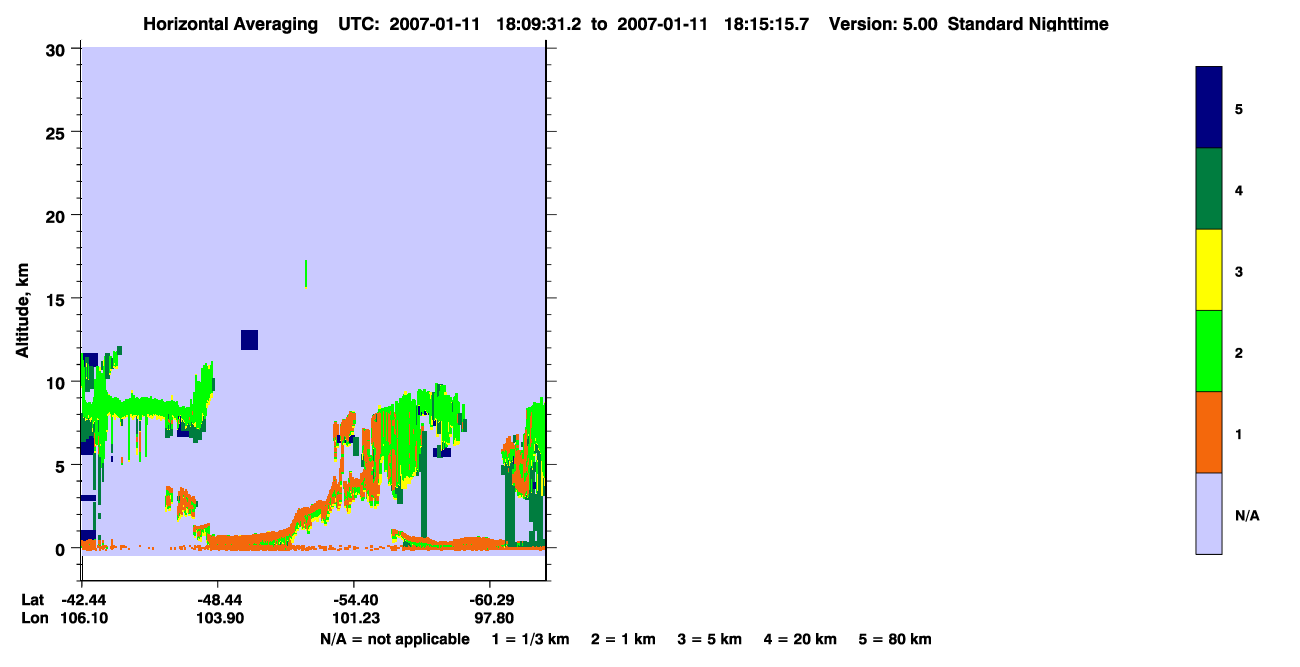The height and width of the screenshot is (667, 1300).
Task: Click the orange level 1 colorbar segment
Action: (1209, 432)
